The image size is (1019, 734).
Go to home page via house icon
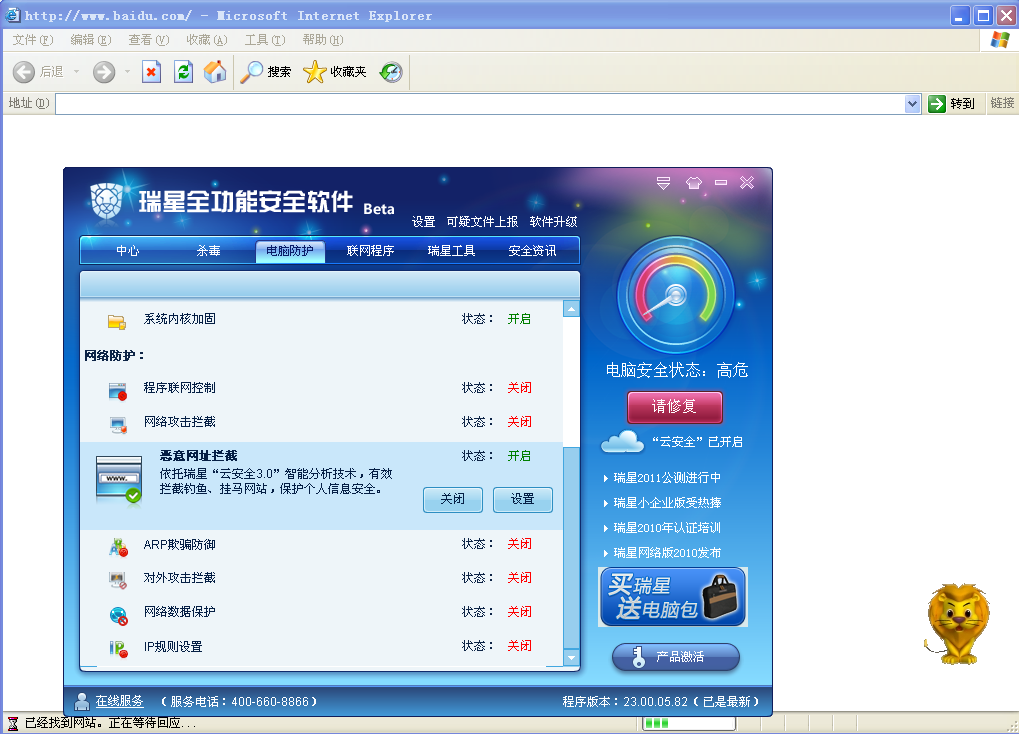pos(215,72)
